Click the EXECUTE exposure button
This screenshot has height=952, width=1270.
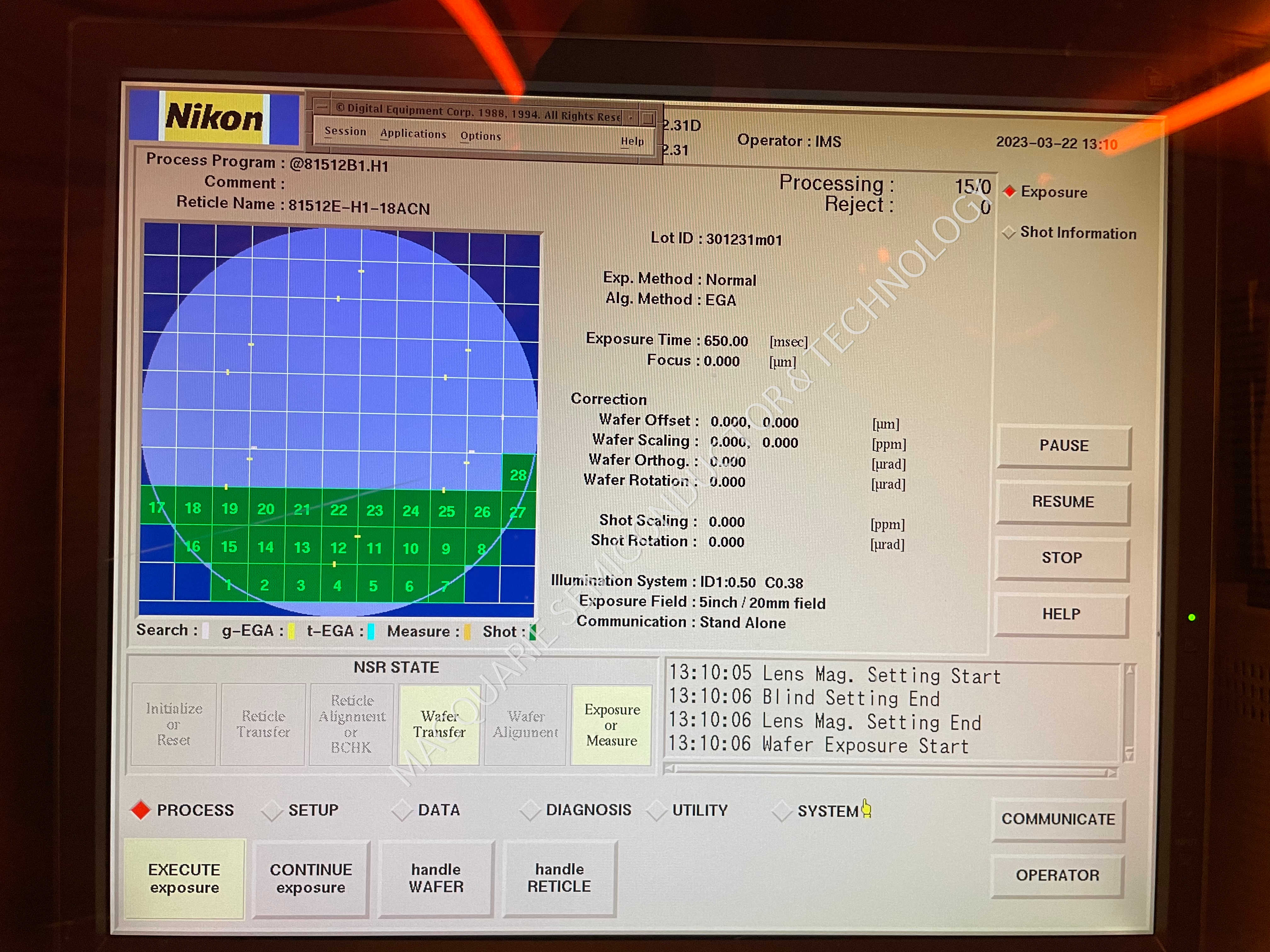click(184, 878)
